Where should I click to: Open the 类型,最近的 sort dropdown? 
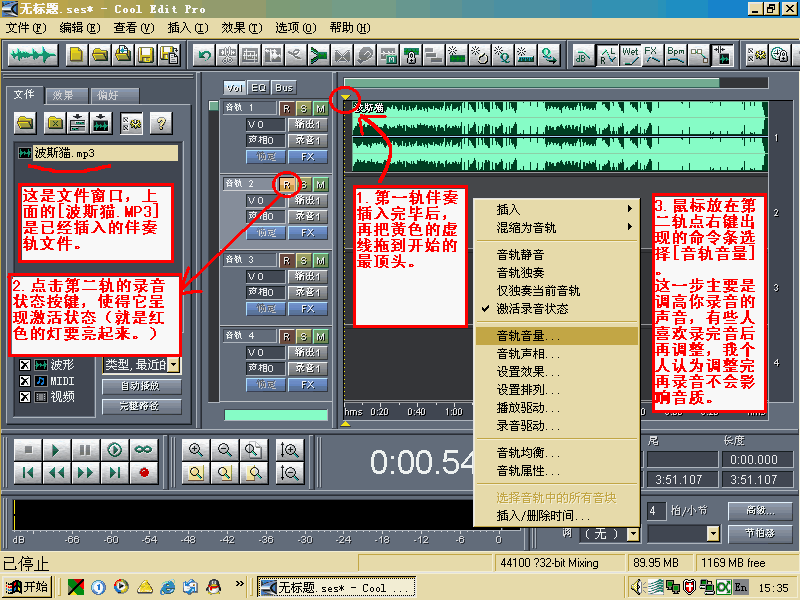tap(173, 365)
